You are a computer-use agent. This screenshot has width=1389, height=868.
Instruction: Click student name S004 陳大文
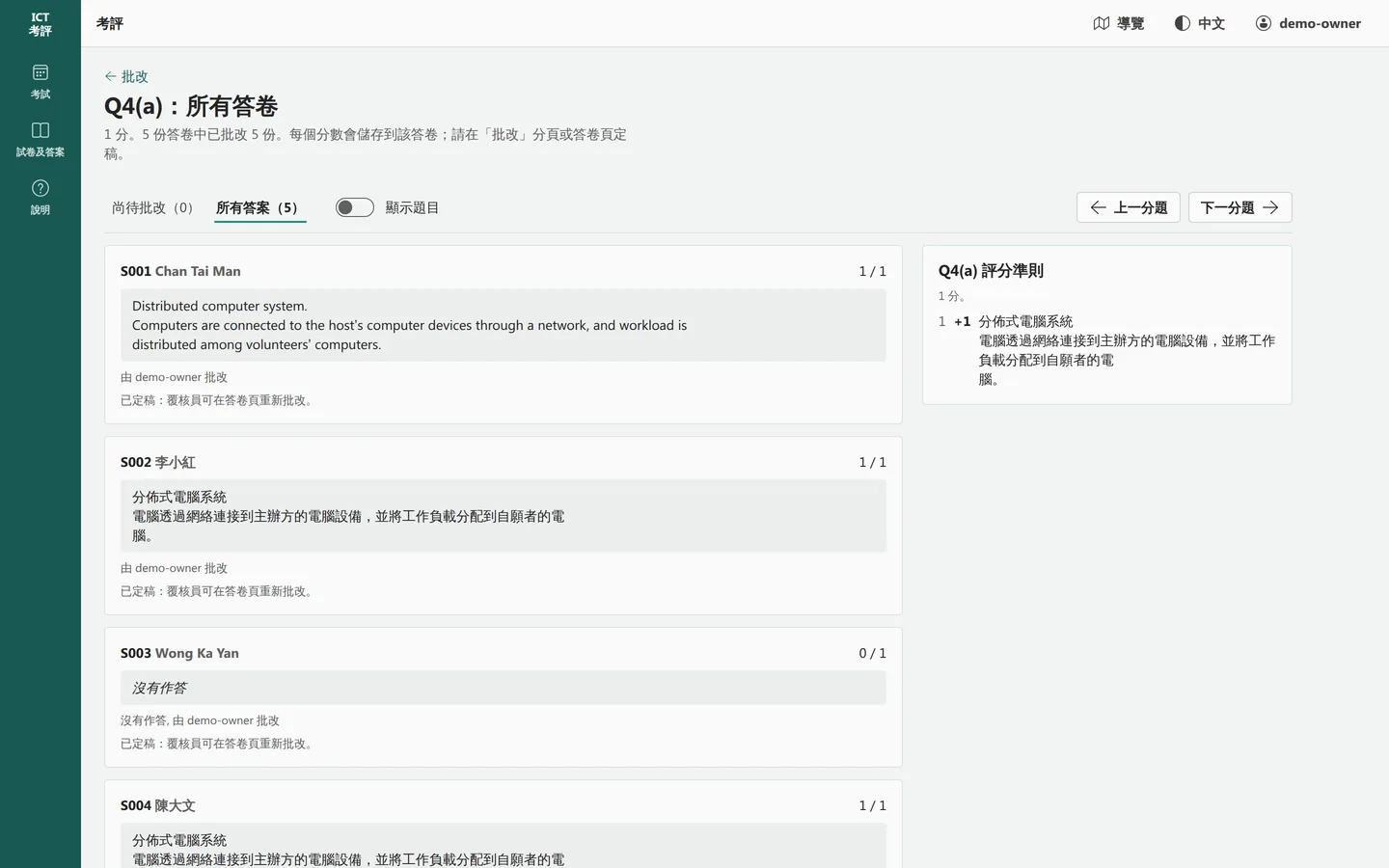(158, 805)
